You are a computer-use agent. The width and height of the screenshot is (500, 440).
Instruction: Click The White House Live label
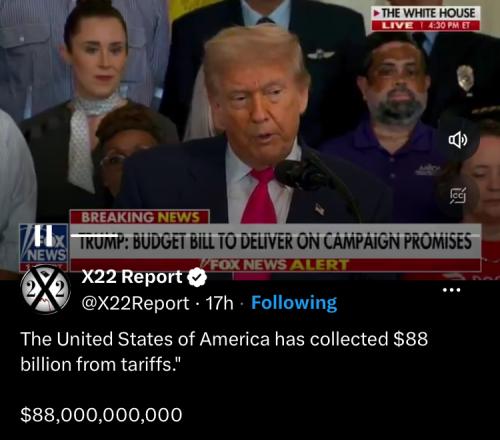pos(426,19)
